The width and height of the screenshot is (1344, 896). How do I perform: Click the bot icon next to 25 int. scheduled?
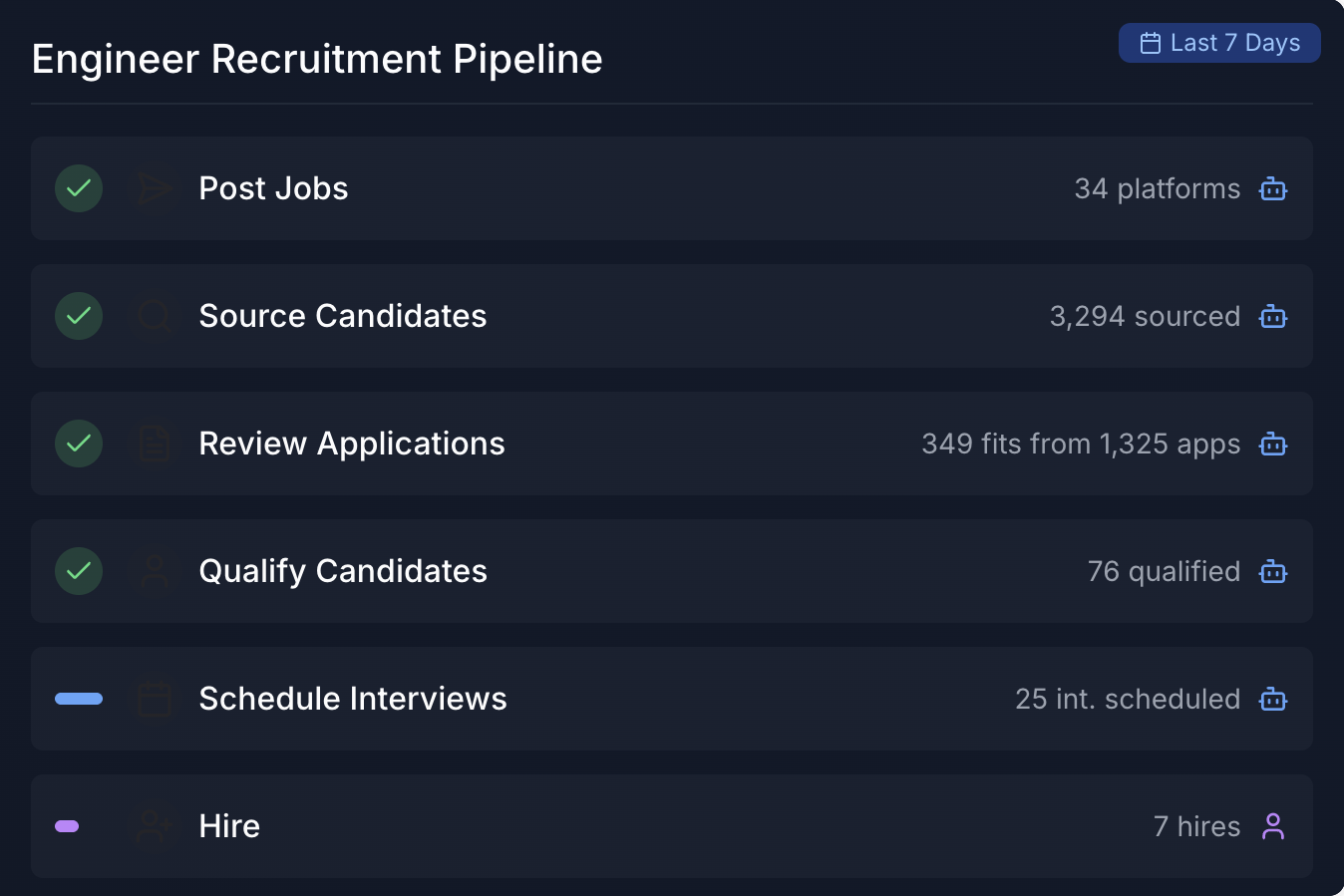coord(1272,699)
